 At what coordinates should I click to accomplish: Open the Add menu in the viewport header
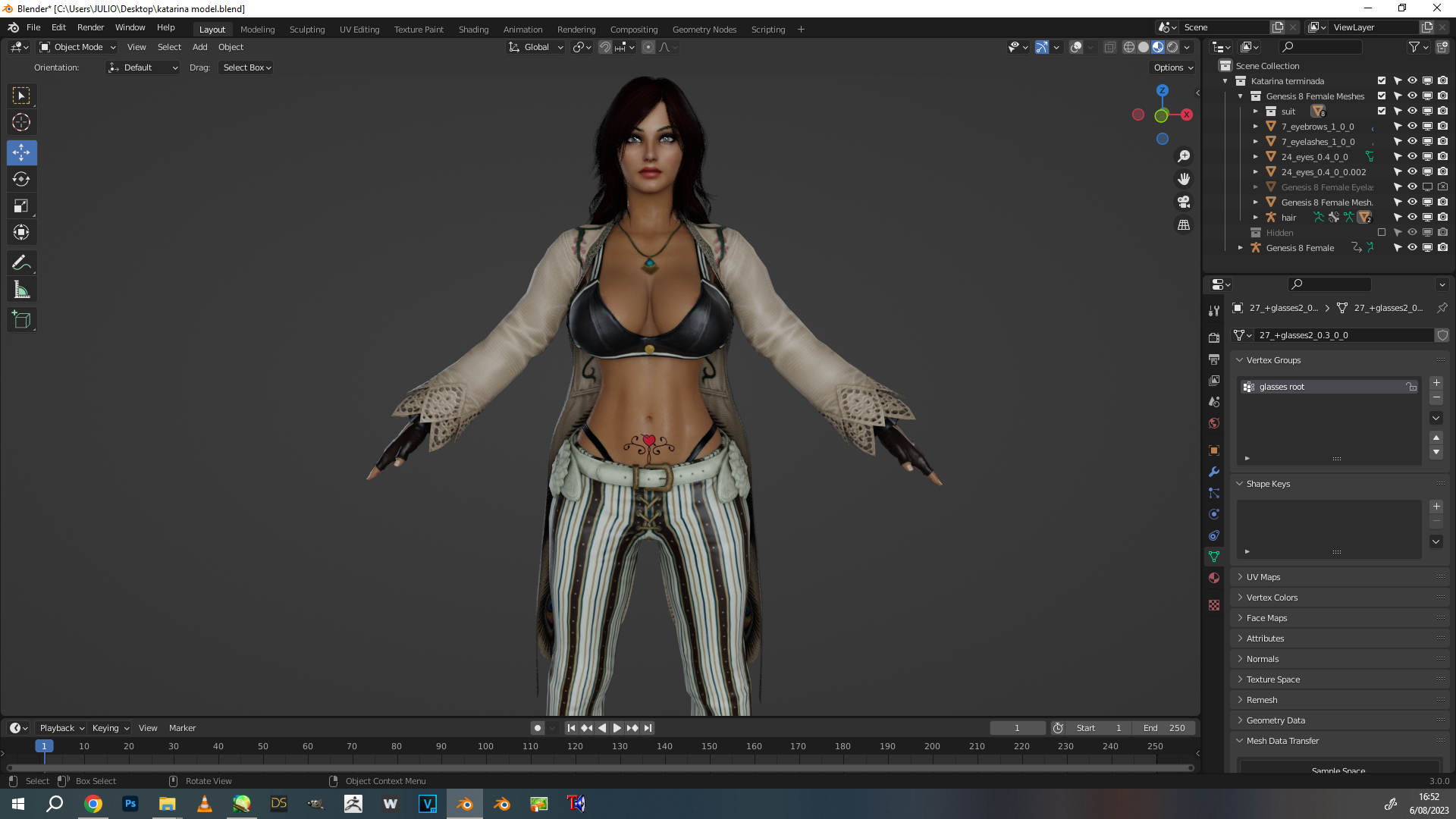tap(199, 47)
